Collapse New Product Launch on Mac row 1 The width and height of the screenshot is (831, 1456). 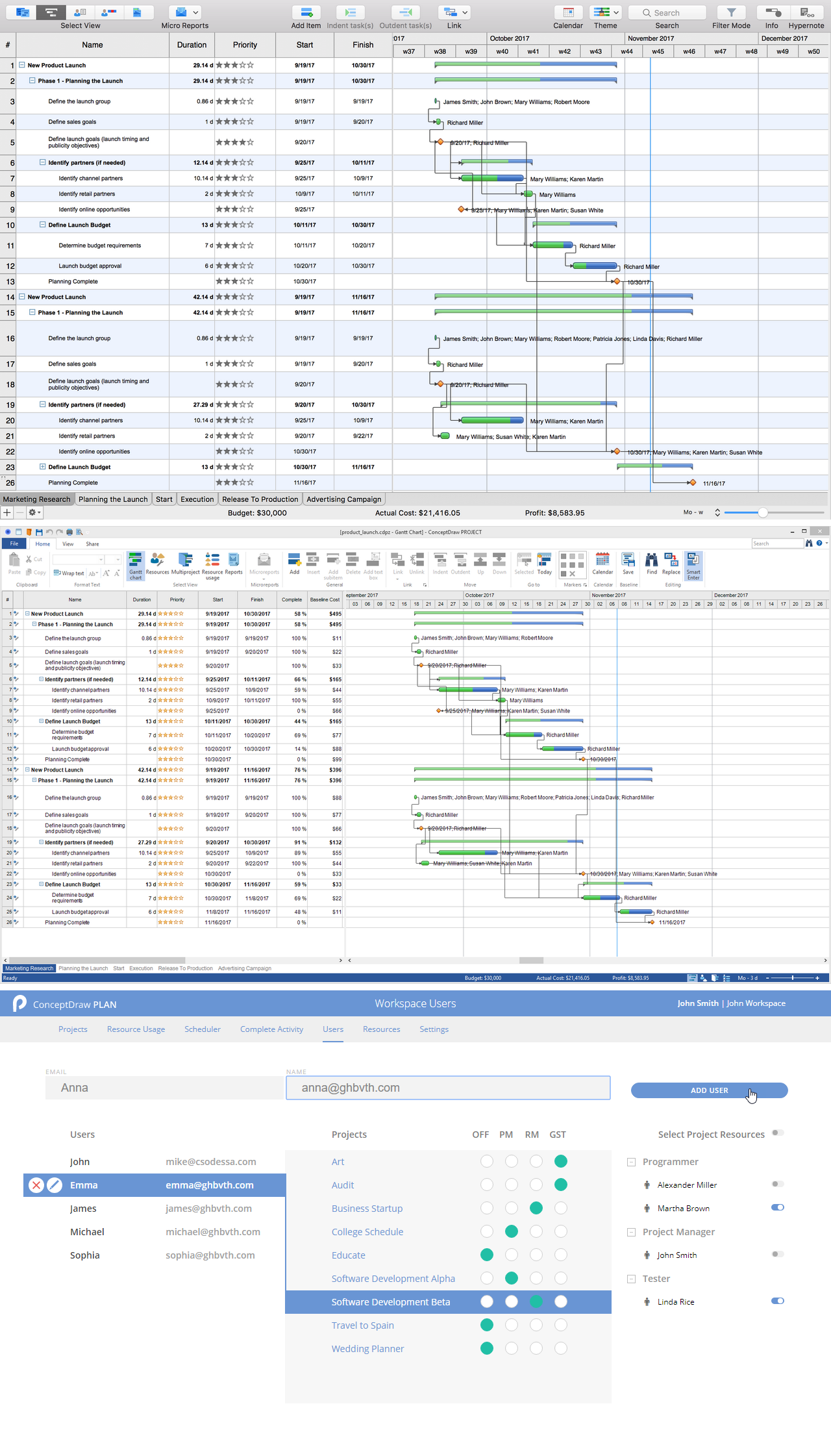click(x=22, y=65)
